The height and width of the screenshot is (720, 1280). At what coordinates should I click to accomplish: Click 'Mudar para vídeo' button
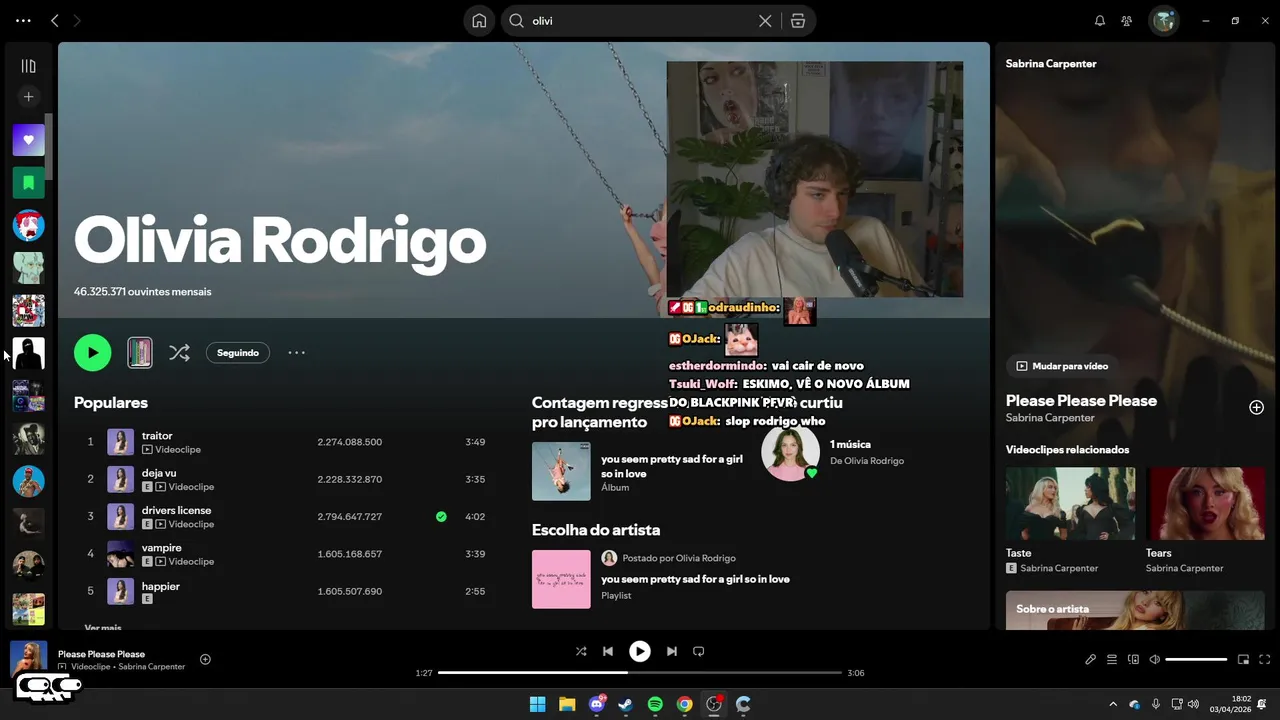[1062, 366]
